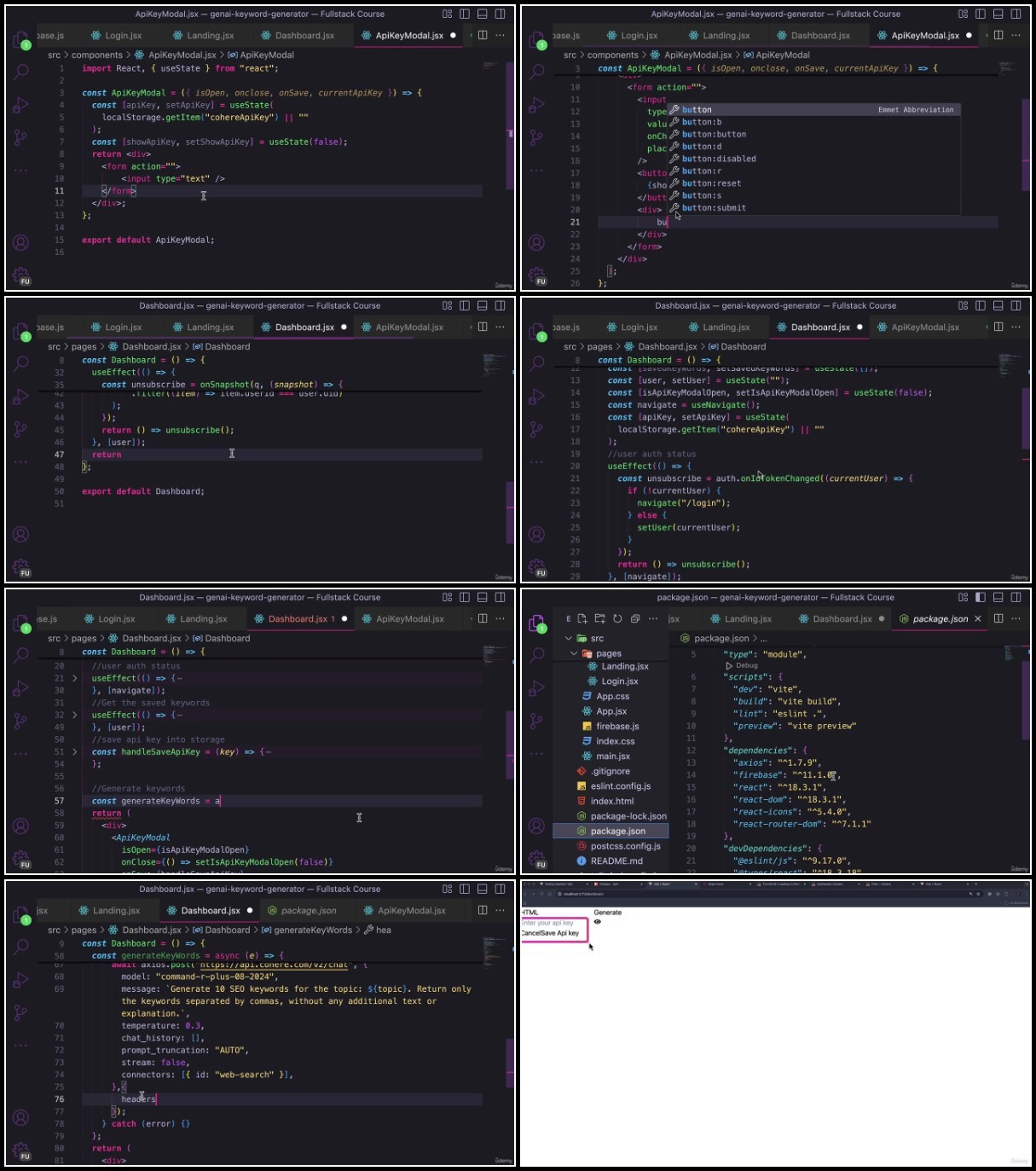Image resolution: width=1036 pixels, height=1171 pixels.
Task: Open Explorer Views and More Actions ellipsis
Action: click(x=653, y=619)
